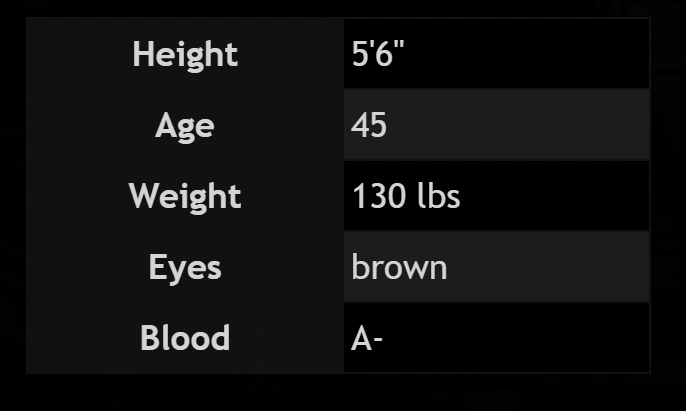Screen dimensions: 686x411
Task: Click empty space right of "A-" value
Action: pyautogui.click(x=520, y=338)
